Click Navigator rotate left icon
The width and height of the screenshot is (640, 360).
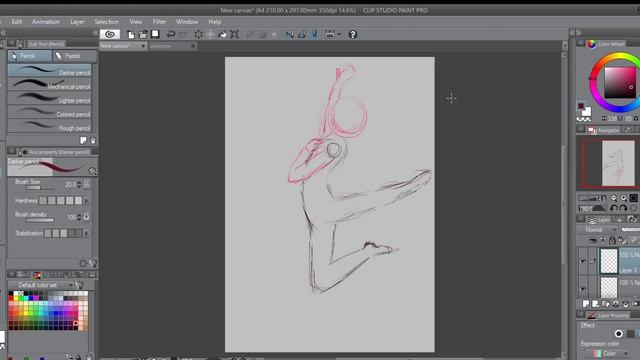(x=613, y=208)
